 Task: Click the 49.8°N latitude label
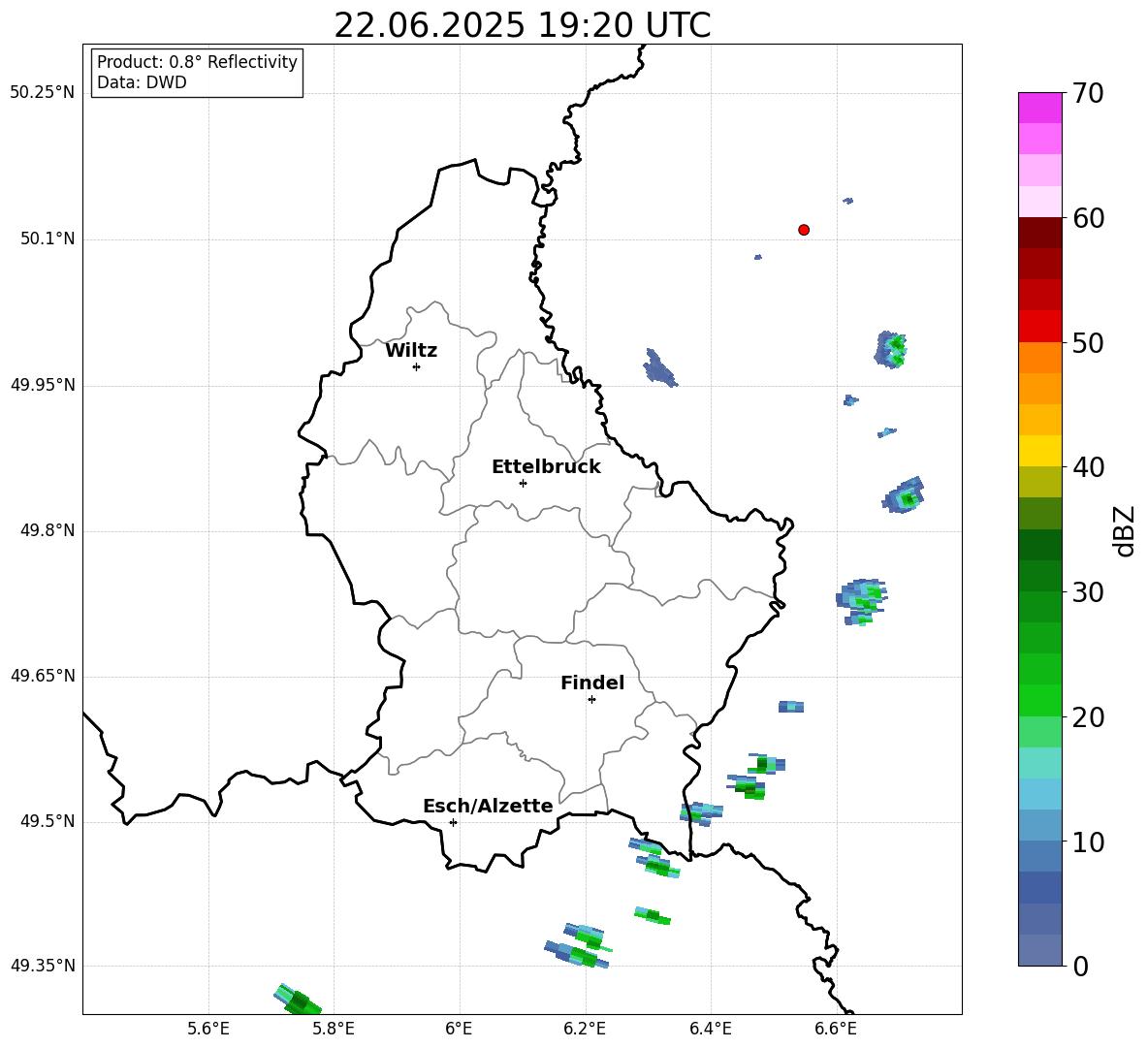pos(48,530)
